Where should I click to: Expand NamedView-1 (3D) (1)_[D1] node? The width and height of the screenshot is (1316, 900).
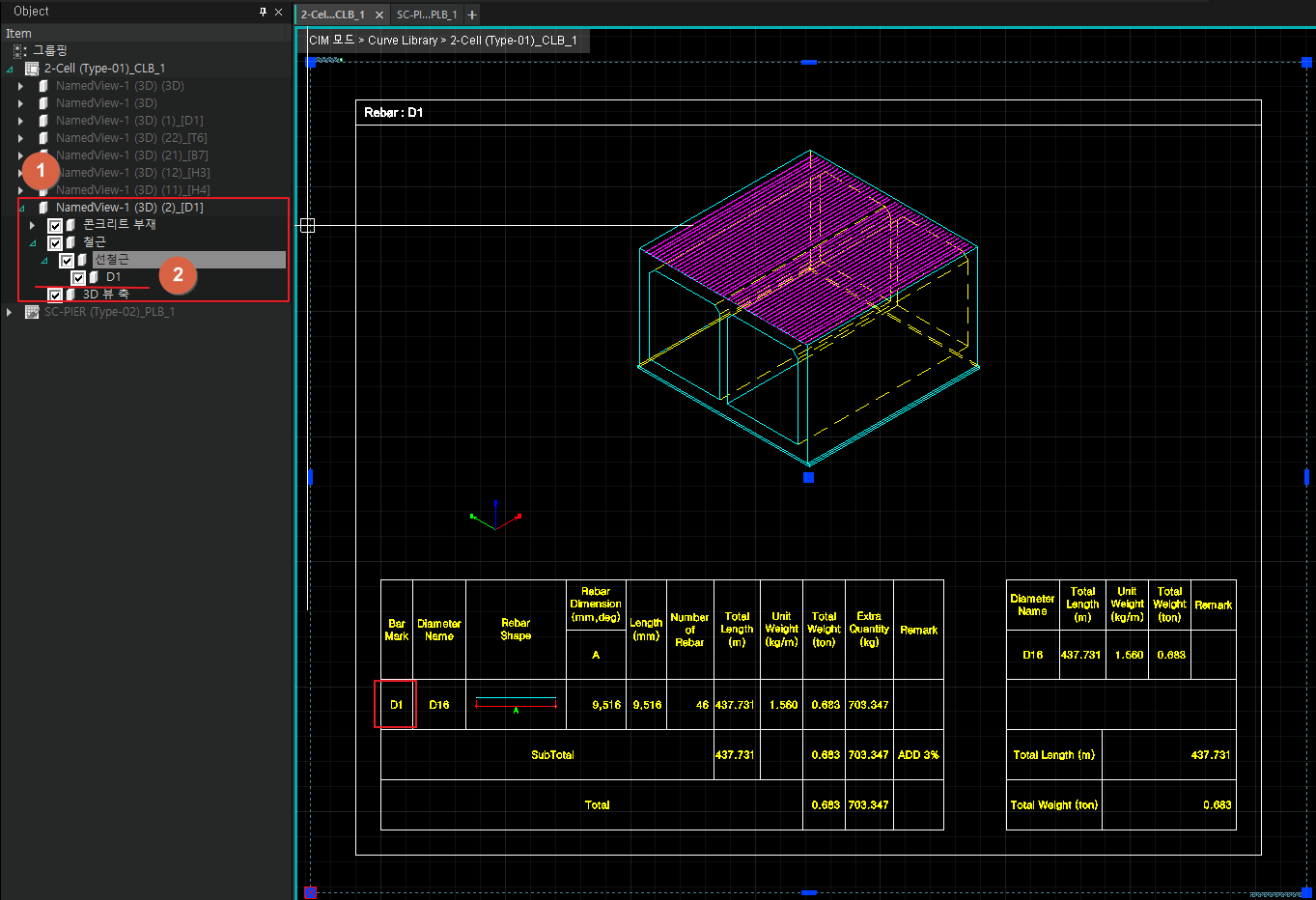tap(20, 121)
